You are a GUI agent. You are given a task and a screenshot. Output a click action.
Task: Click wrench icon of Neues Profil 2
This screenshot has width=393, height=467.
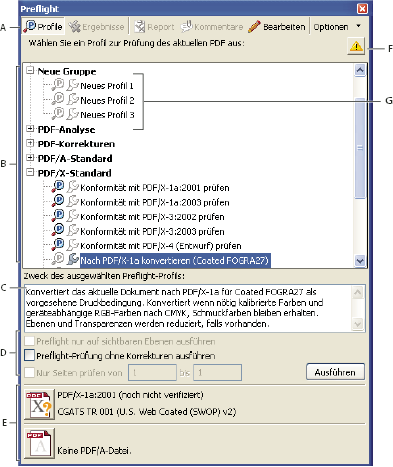coord(72,100)
